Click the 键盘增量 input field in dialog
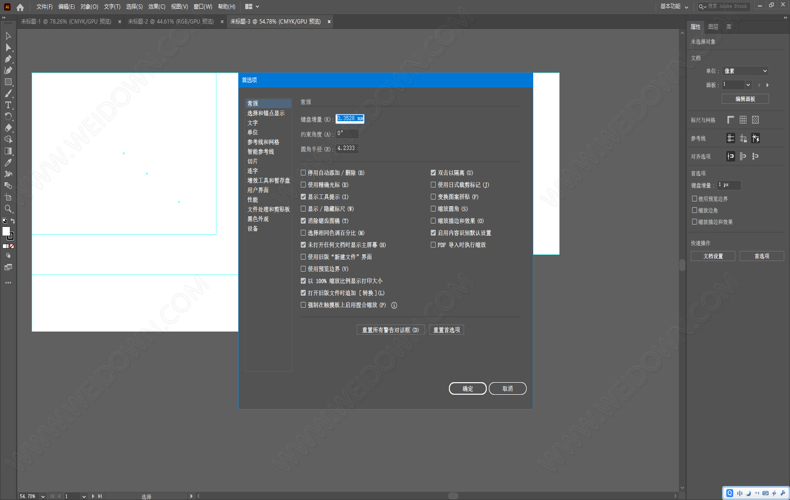The width and height of the screenshot is (790, 500). tap(350, 119)
